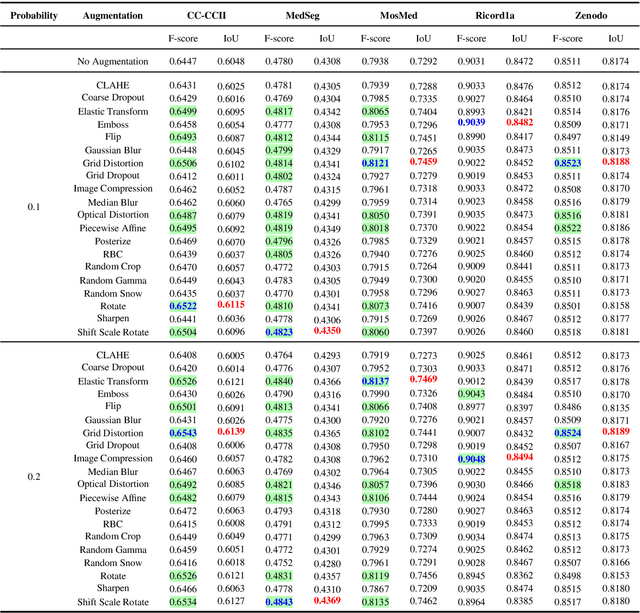The width and height of the screenshot is (640, 613).
Task: Click the red 0.7469 MosMed IoU value
Action: coord(423,379)
